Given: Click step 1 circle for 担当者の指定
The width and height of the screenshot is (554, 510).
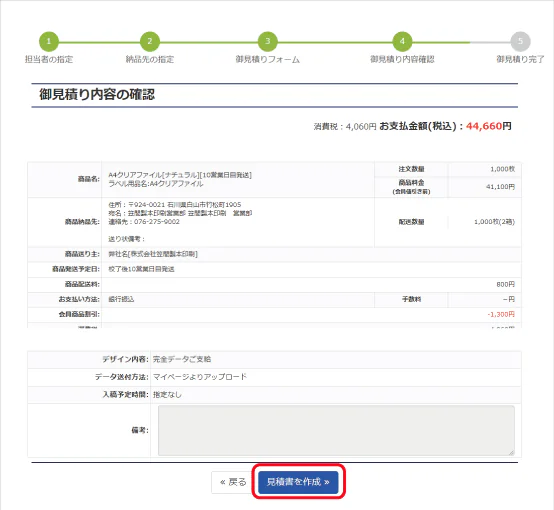Looking at the screenshot, I should point(48,41).
